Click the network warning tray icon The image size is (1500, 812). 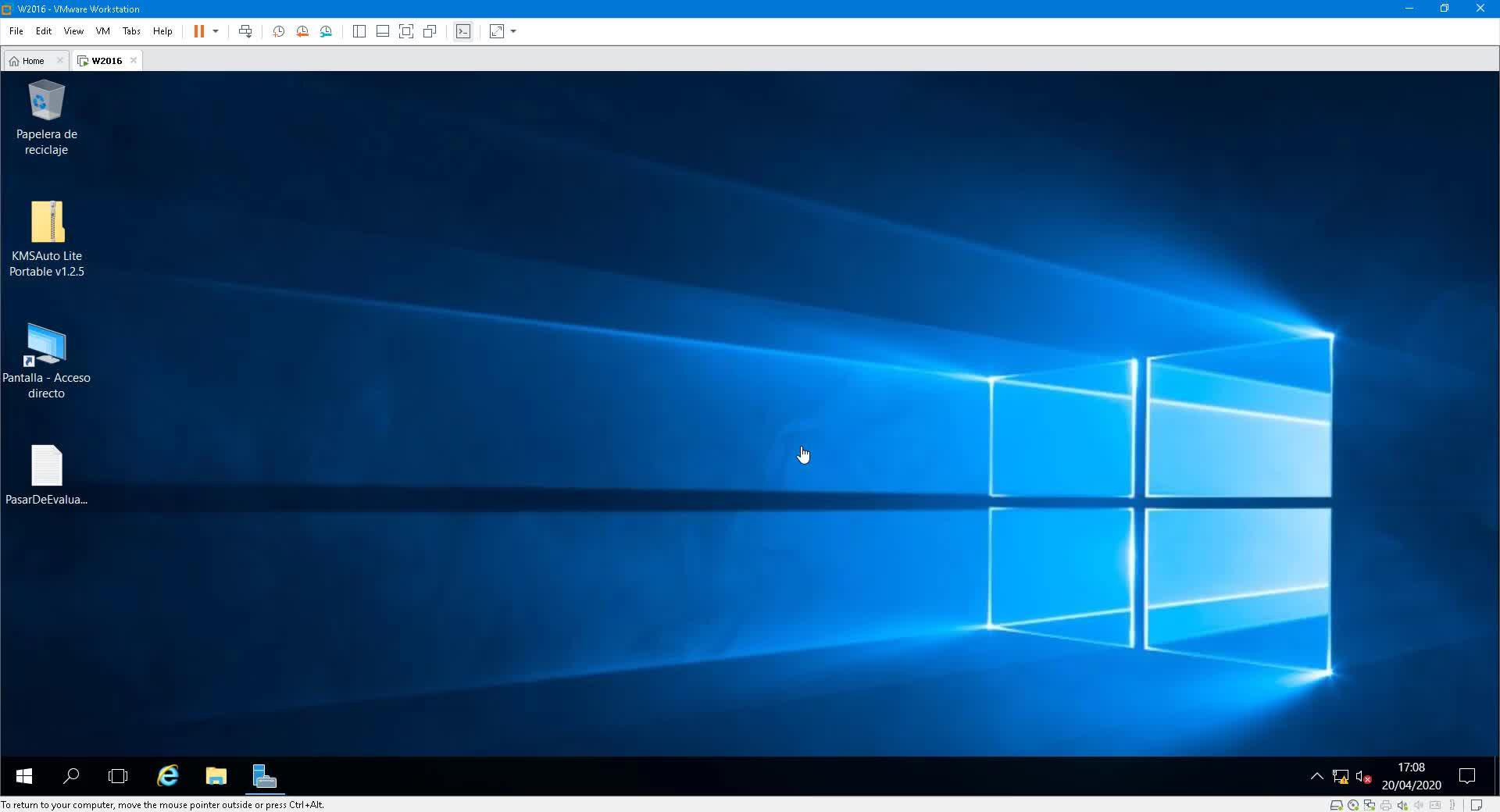point(1341,777)
